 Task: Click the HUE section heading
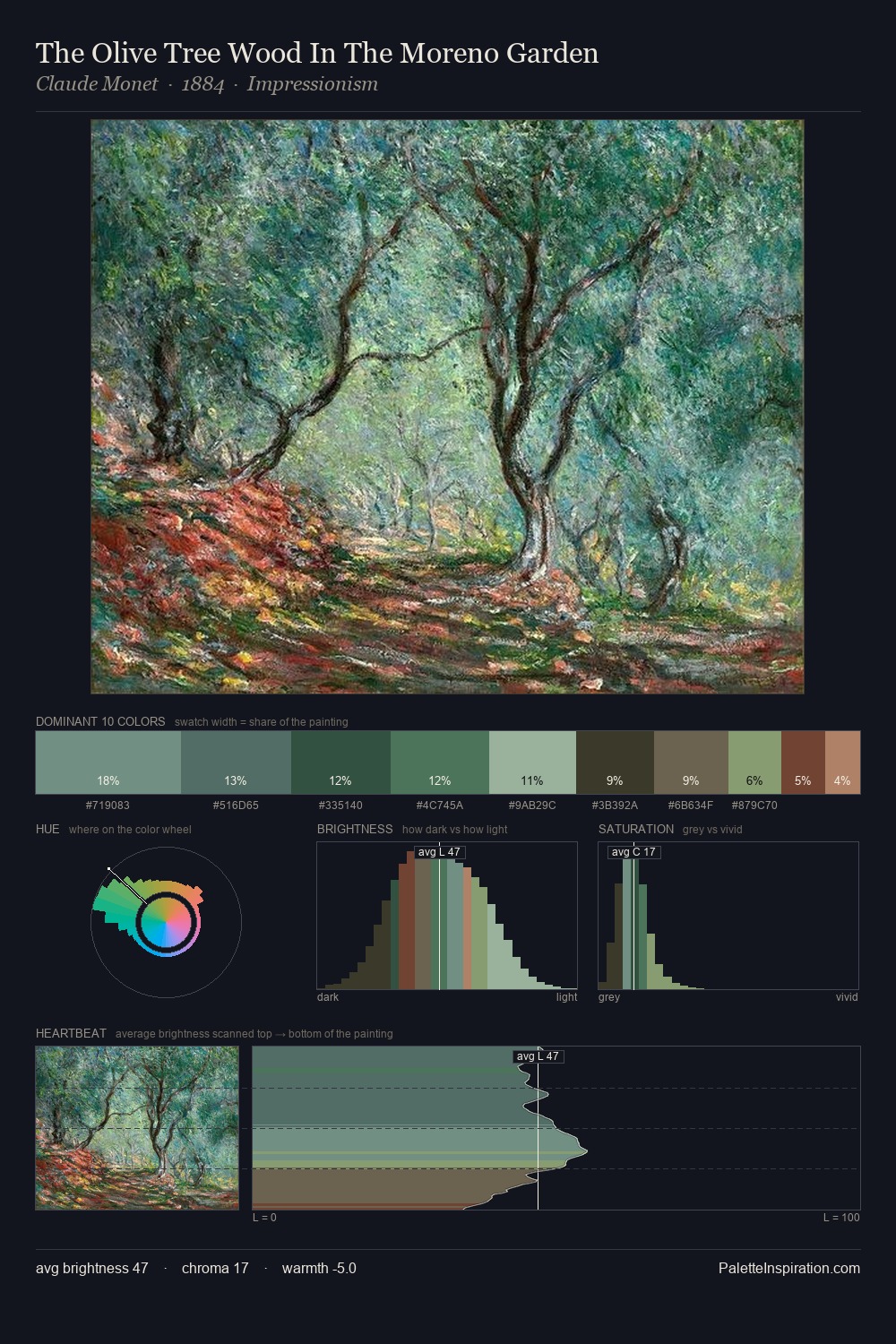[47, 829]
